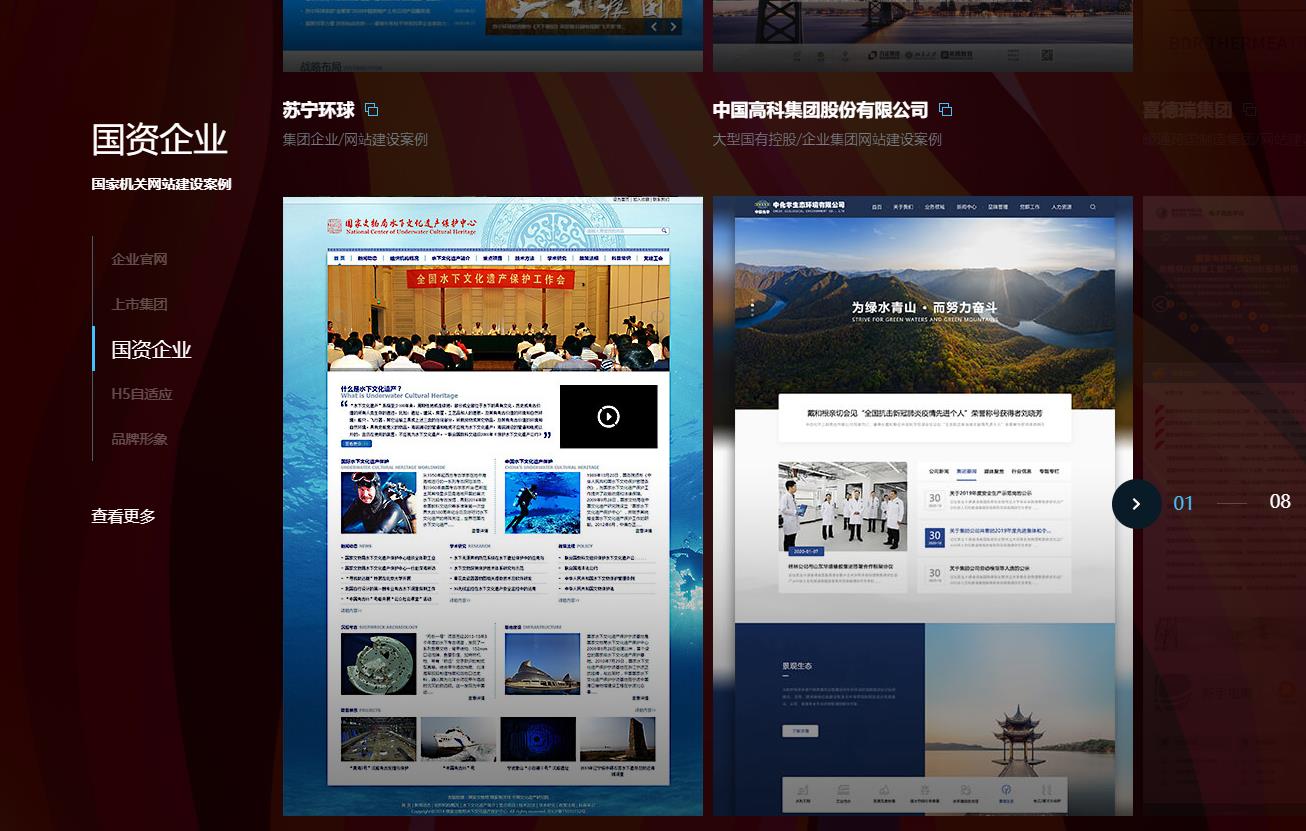Click the left arrow on the top 苏宁环球 preview

[655, 27]
